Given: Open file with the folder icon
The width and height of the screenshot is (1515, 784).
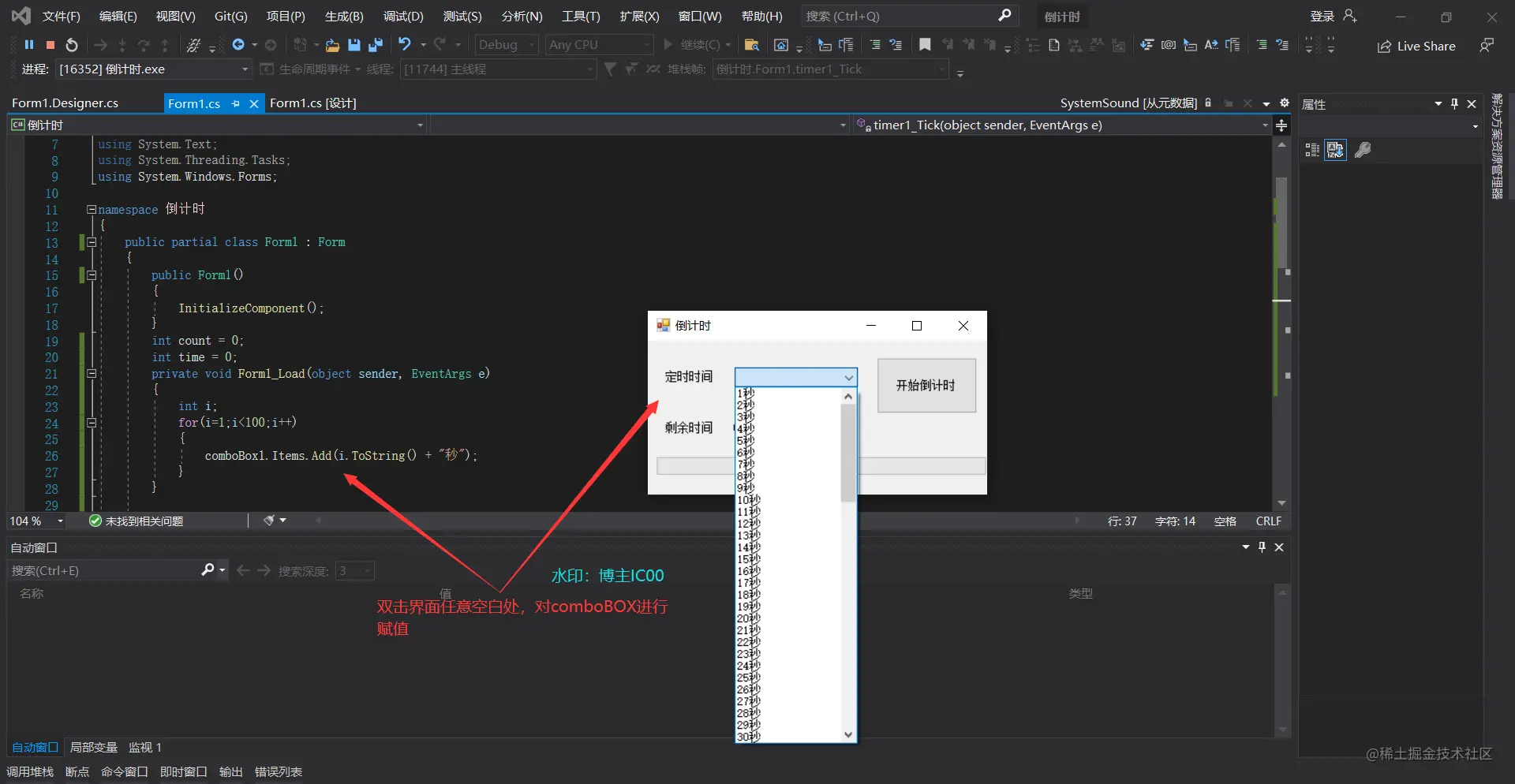Looking at the screenshot, I should click(x=333, y=45).
